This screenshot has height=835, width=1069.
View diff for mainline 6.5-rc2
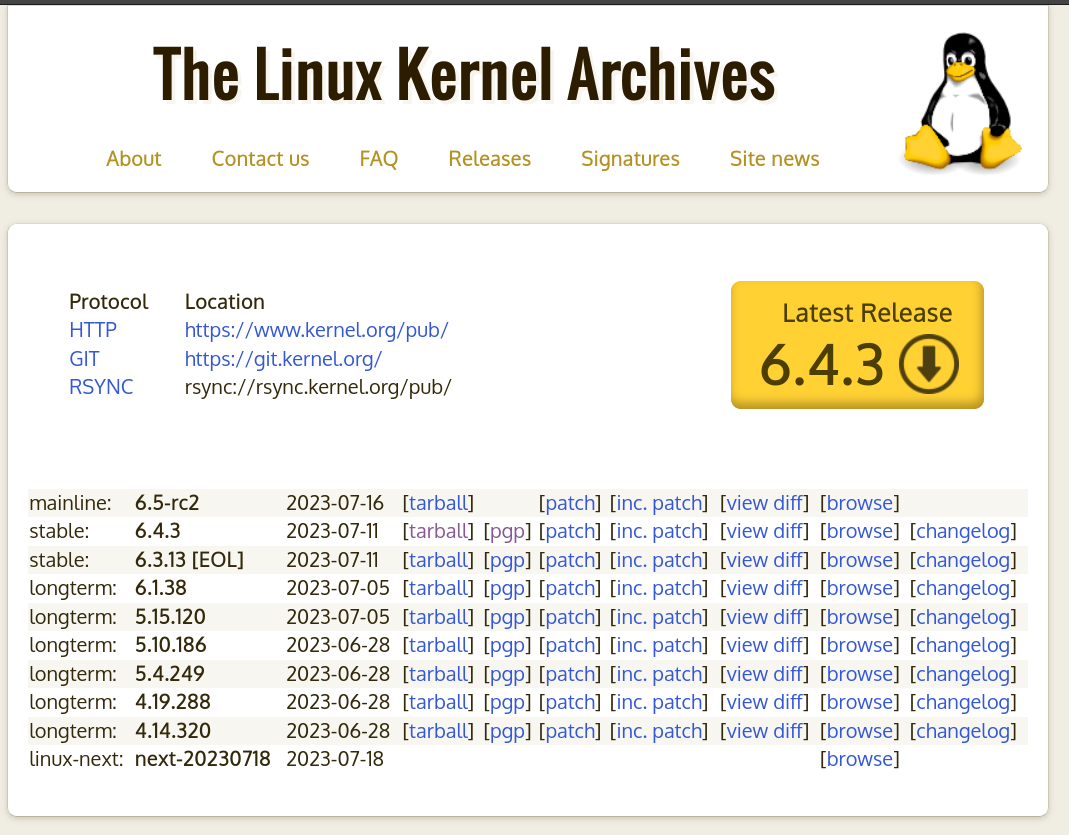[764, 503]
